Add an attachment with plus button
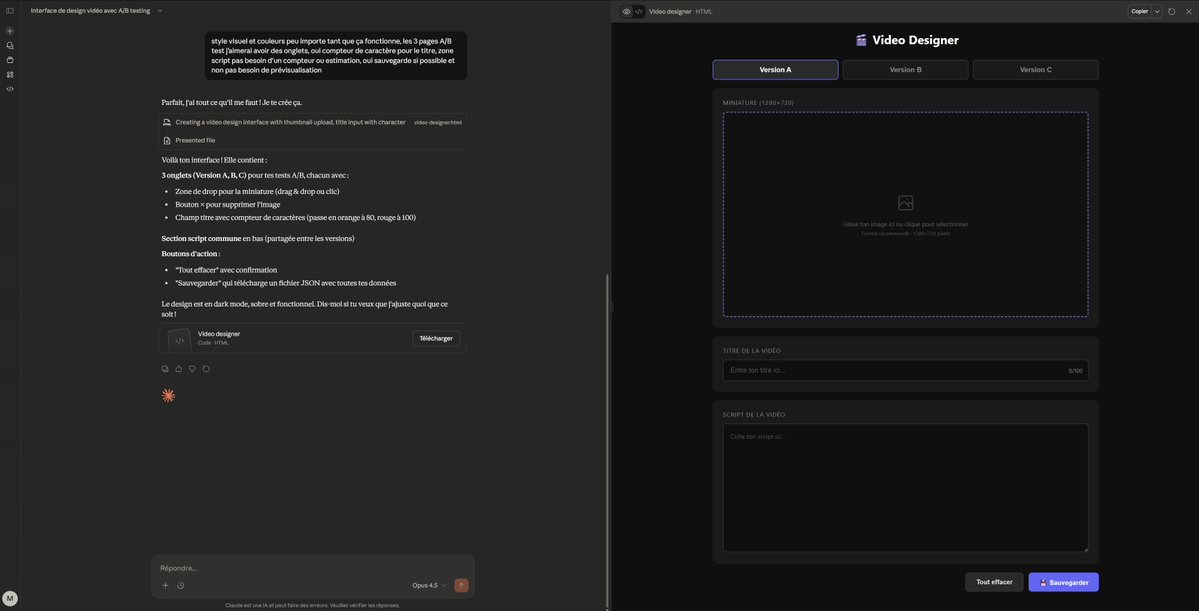Screen dimensions: 1199x611 coord(165,586)
